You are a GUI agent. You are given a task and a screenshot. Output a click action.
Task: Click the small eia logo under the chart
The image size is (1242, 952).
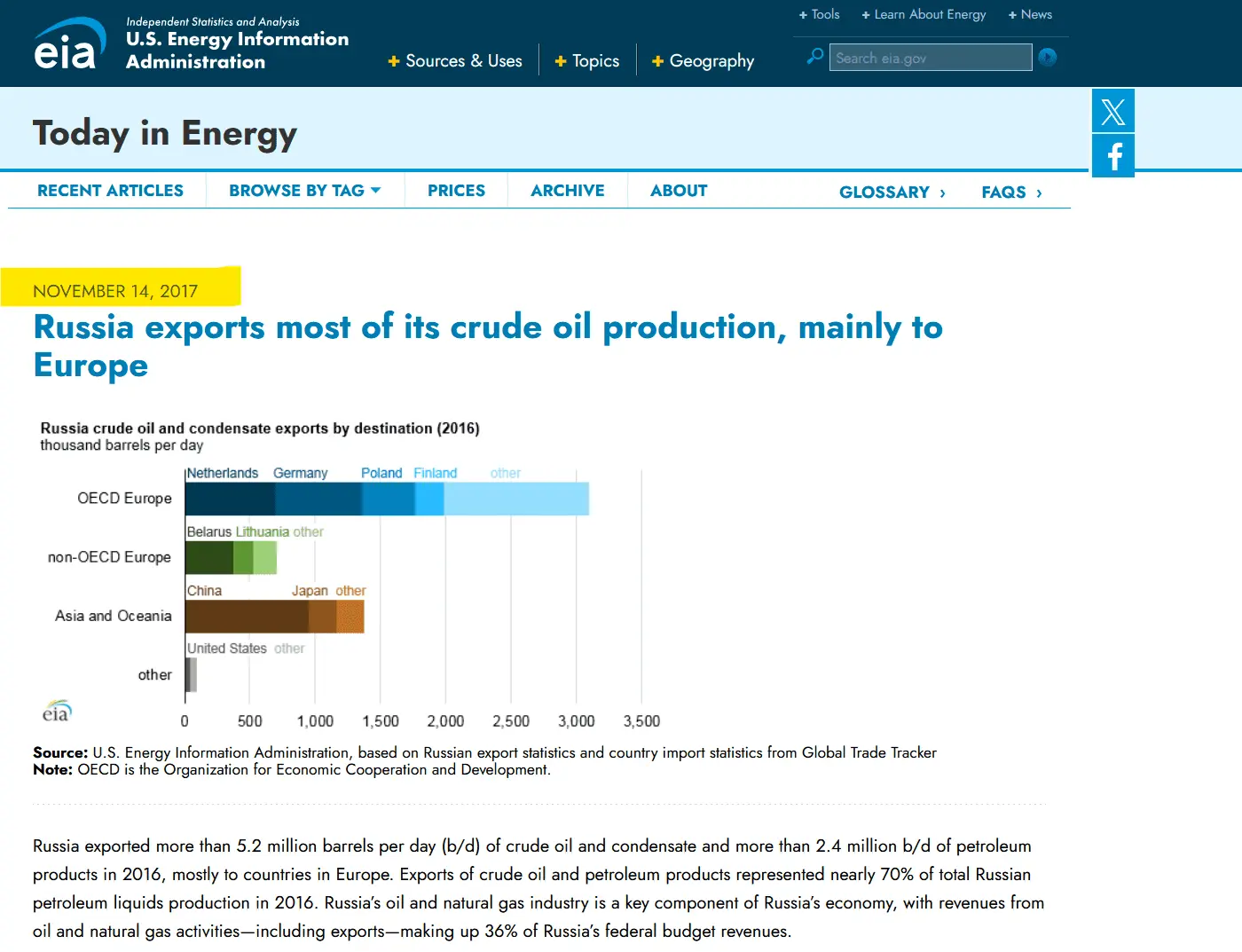point(57,711)
